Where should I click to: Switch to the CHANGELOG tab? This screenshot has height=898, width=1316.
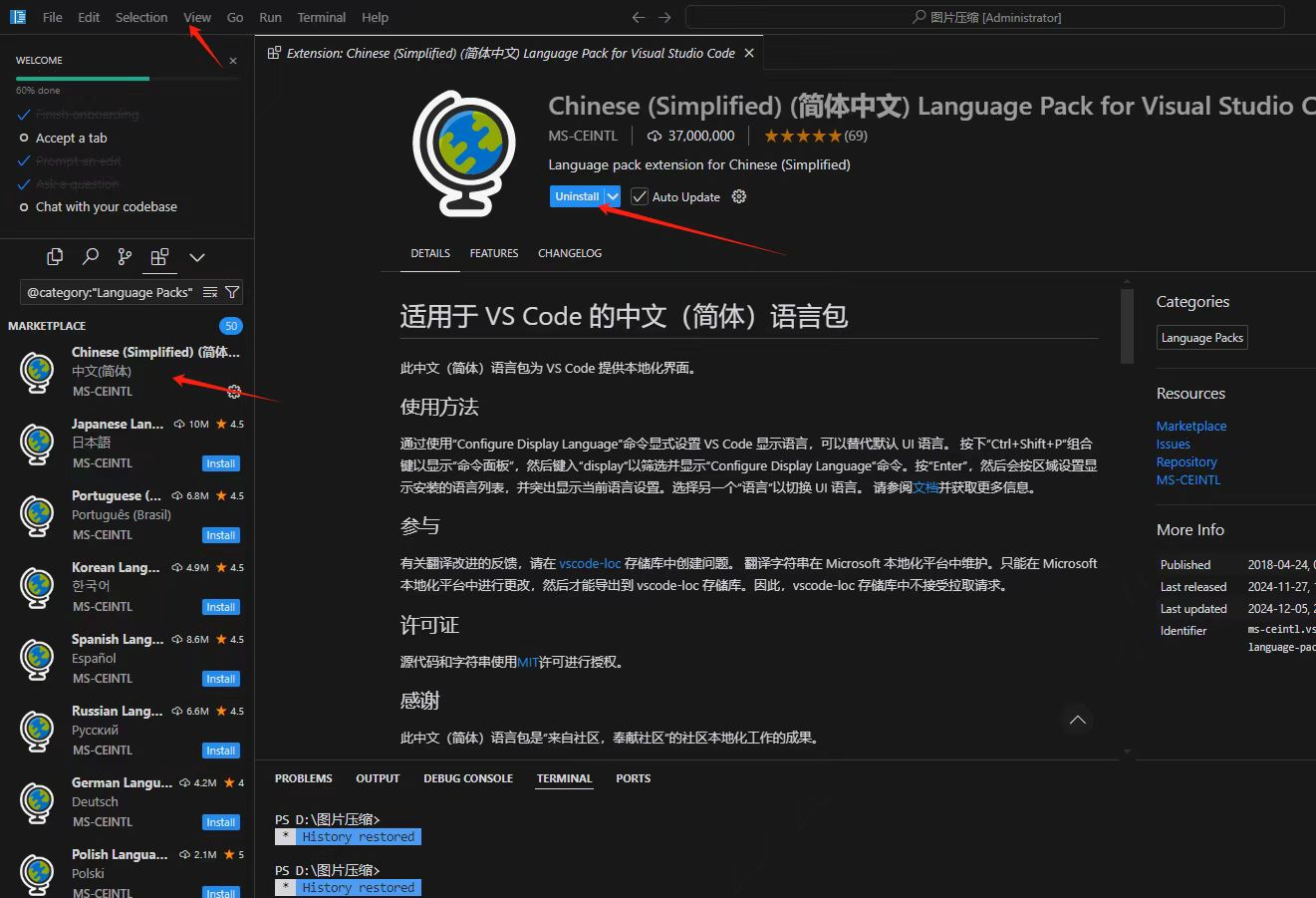pos(570,253)
